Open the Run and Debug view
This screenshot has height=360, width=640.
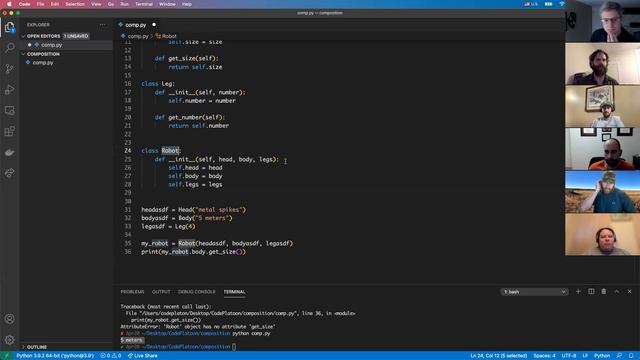(9, 89)
